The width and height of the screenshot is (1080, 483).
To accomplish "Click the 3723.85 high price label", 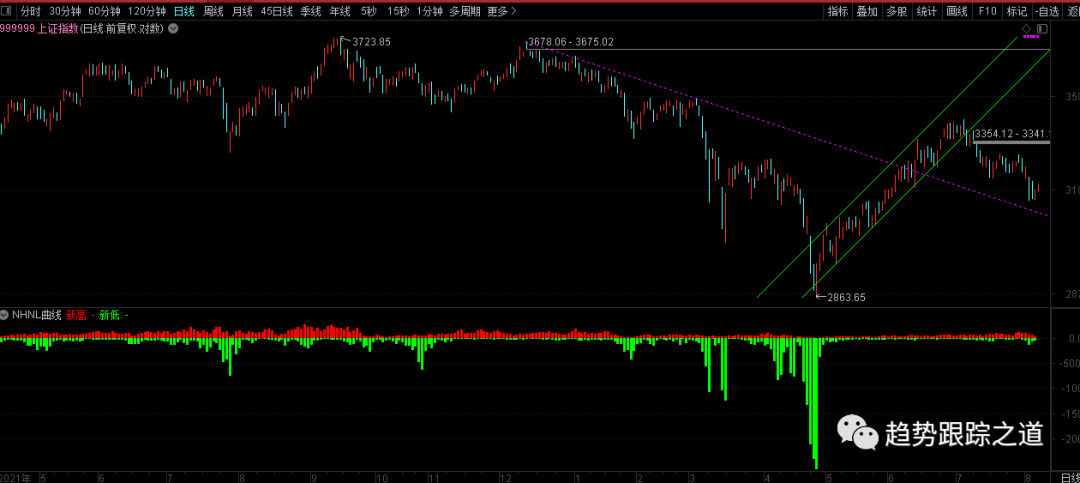I will (371, 41).
